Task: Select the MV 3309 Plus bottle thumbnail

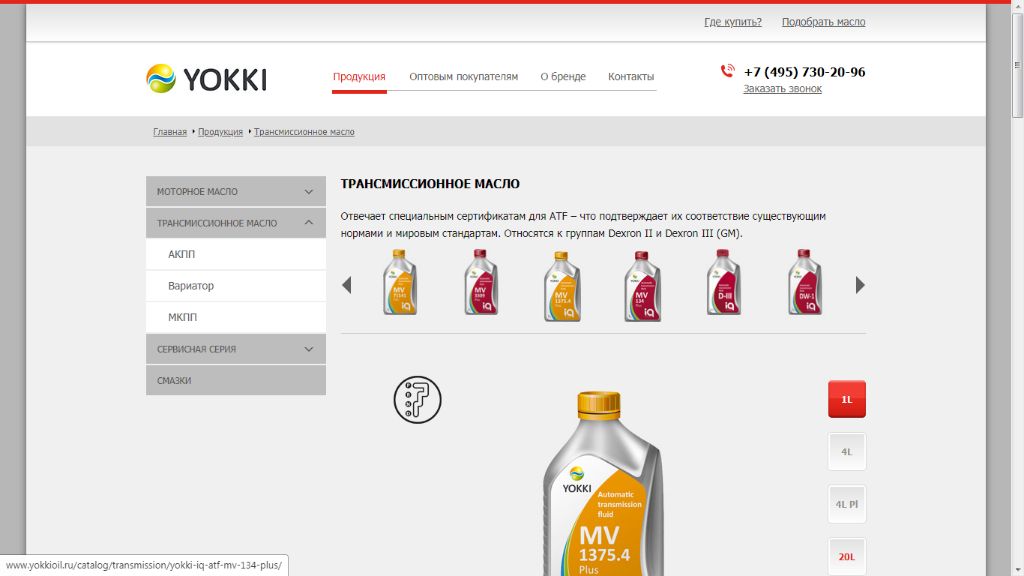Action: pyautogui.click(x=481, y=284)
